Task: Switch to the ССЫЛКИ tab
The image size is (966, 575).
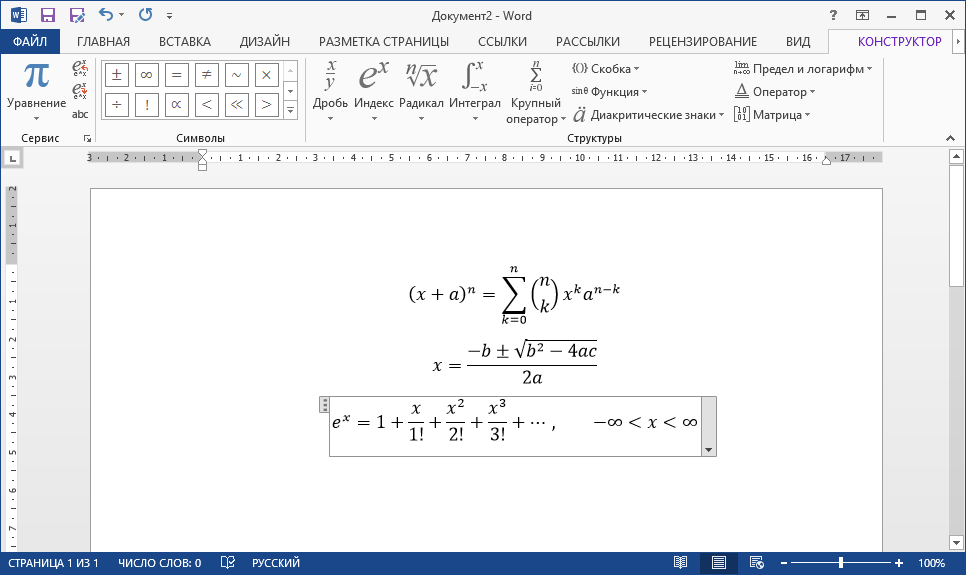Action: tap(502, 41)
